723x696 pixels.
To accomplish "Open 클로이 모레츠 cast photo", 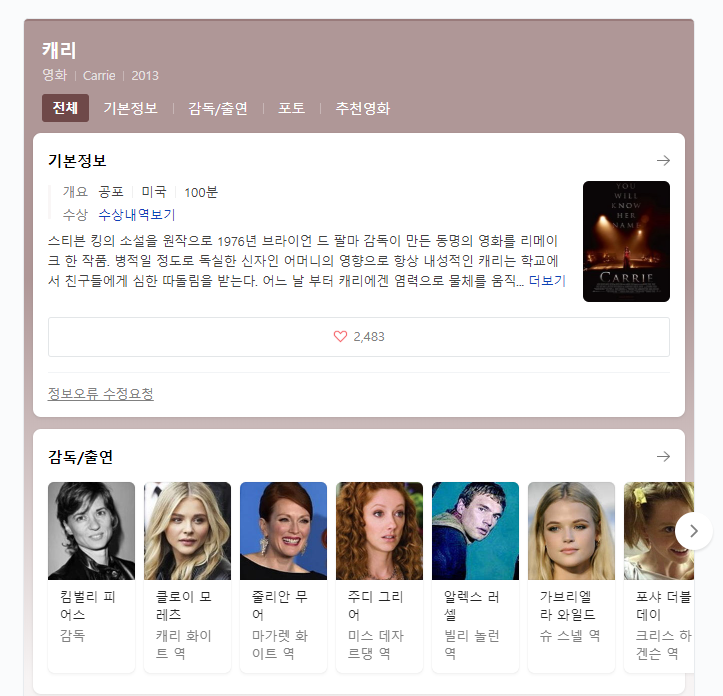I will coord(187,531).
